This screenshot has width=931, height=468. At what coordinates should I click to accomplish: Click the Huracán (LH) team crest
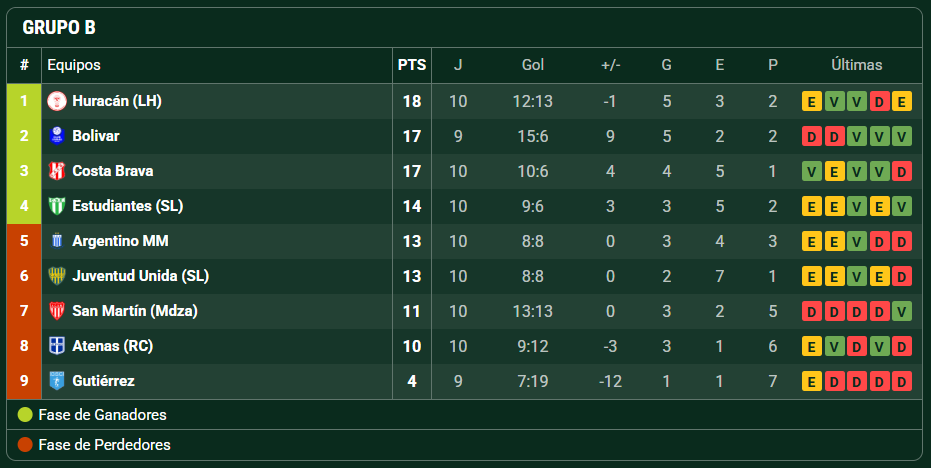pyautogui.click(x=56, y=101)
